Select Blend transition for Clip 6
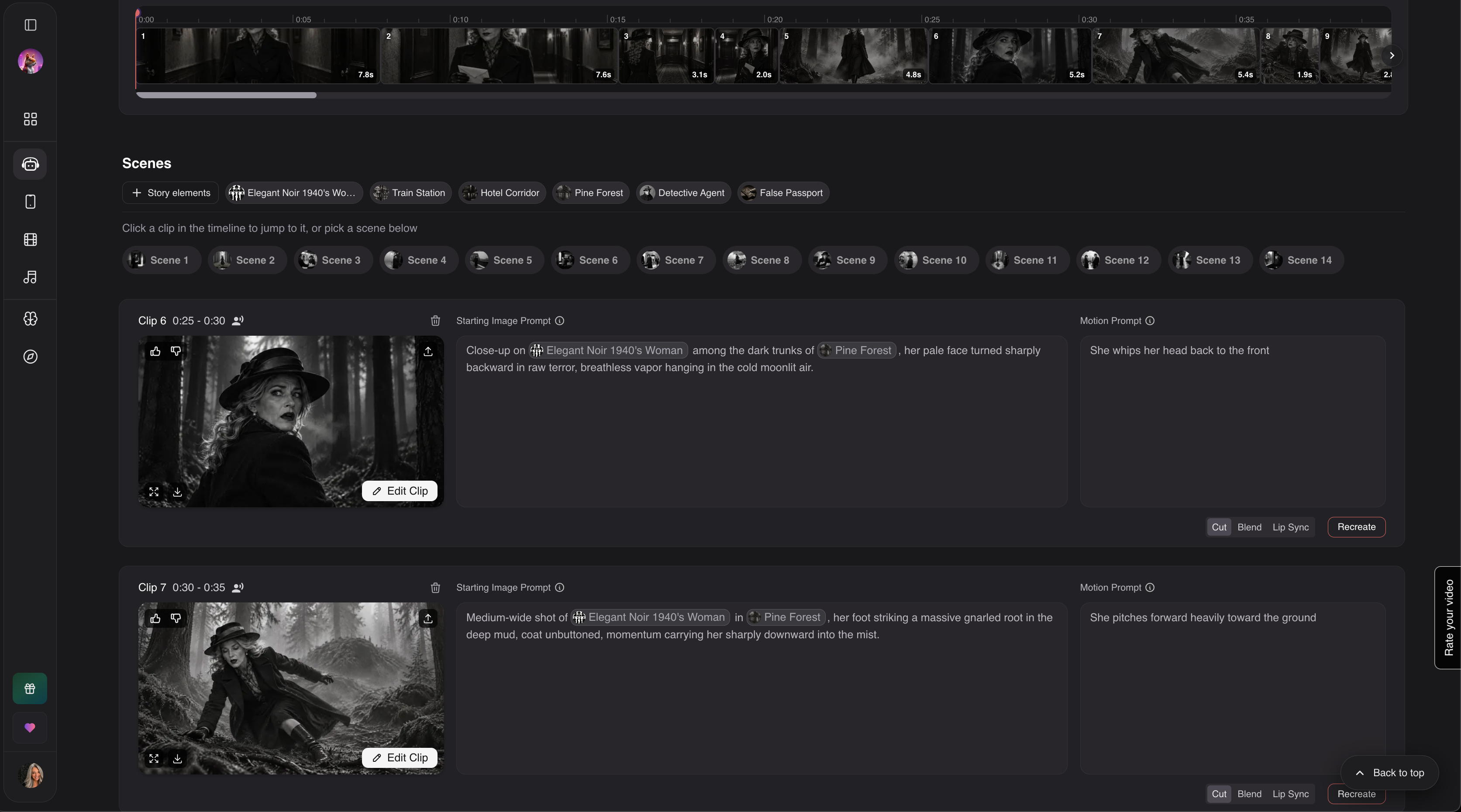The width and height of the screenshot is (1461, 812). [x=1250, y=527]
